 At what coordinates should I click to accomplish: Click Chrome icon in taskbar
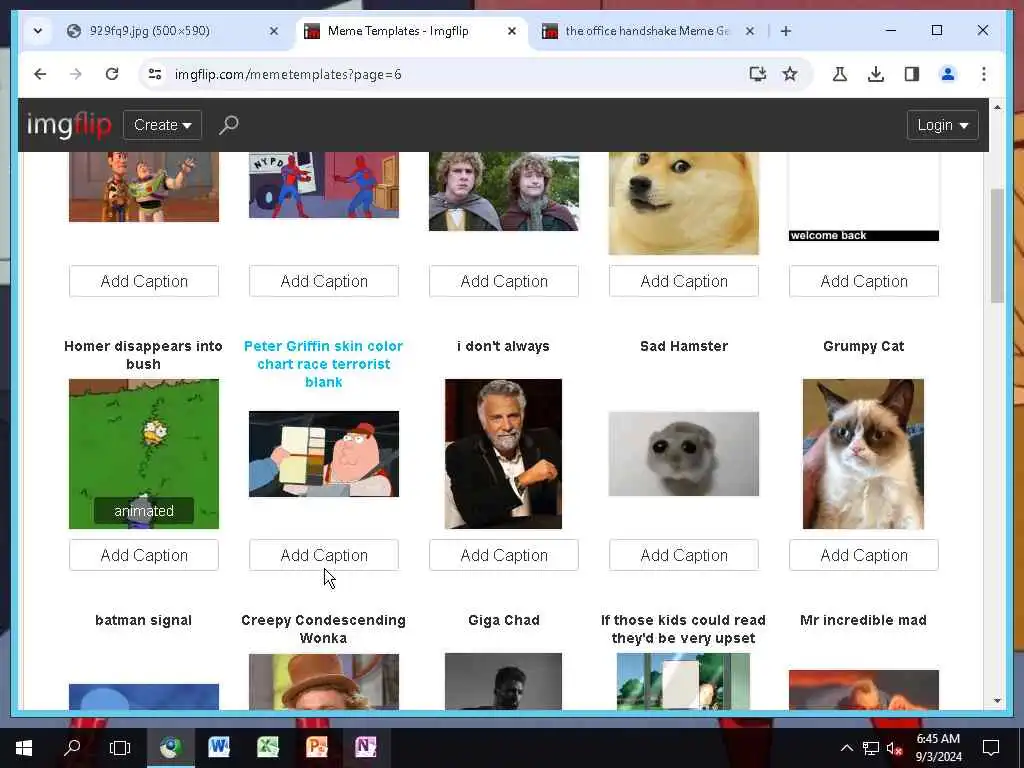170,747
